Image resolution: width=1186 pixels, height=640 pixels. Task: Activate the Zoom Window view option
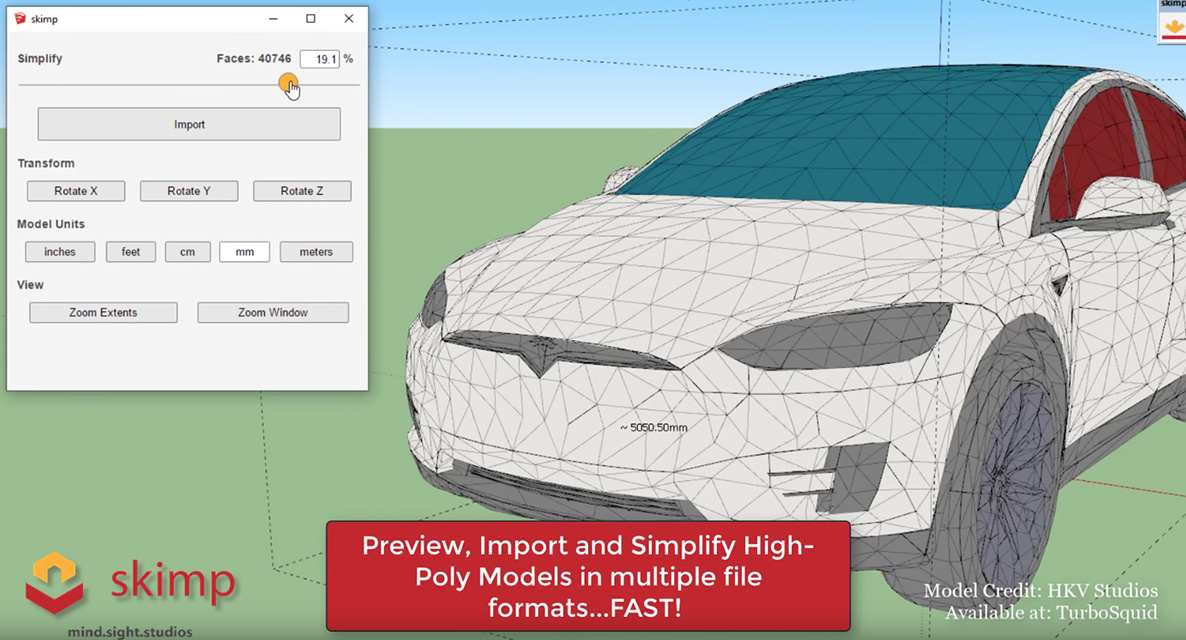[x=272, y=312]
